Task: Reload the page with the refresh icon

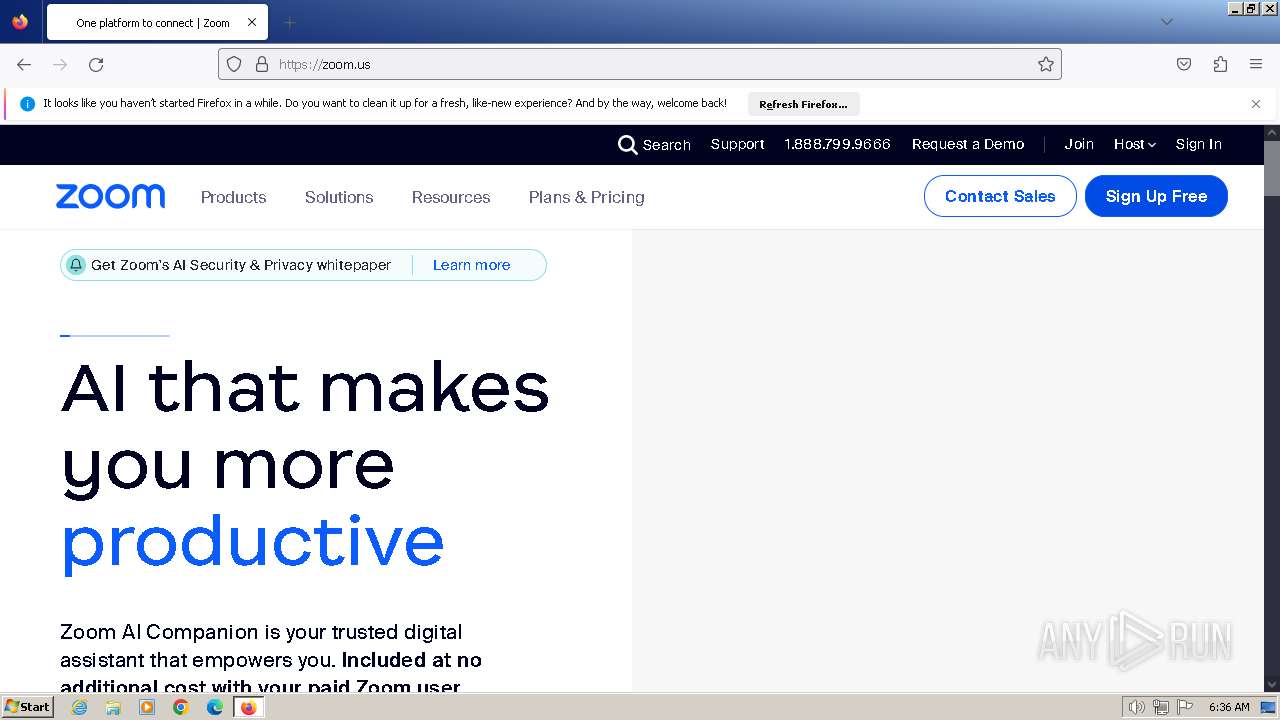Action: coord(96,64)
